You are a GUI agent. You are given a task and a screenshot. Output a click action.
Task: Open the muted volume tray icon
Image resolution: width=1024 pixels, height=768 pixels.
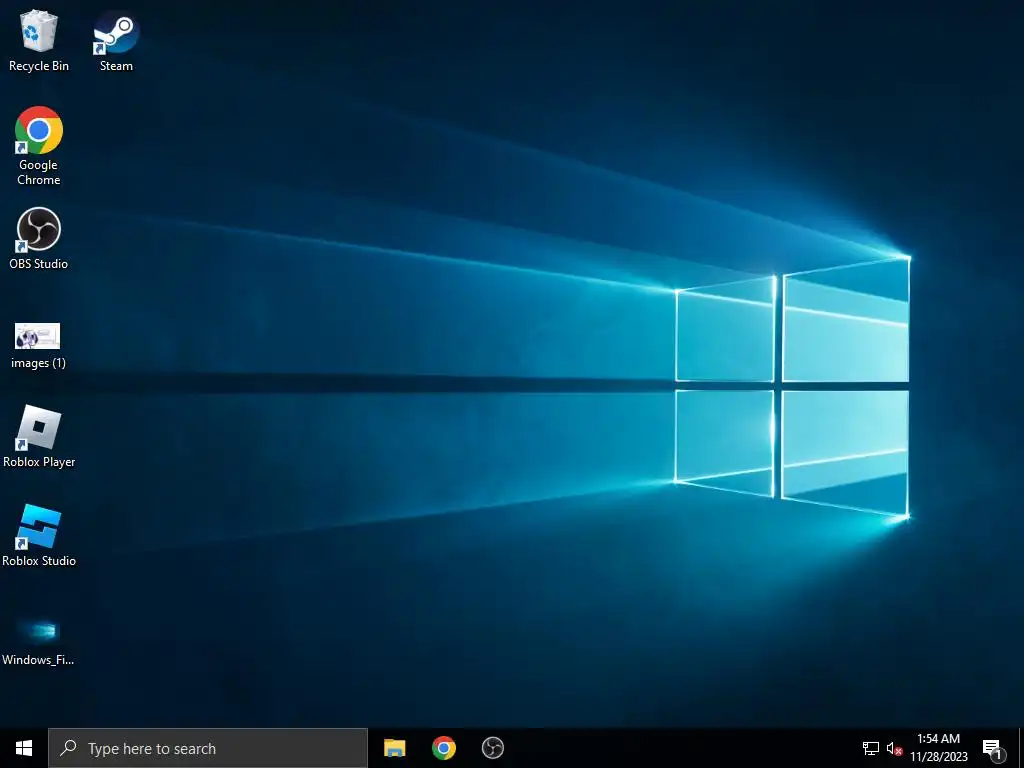point(894,748)
